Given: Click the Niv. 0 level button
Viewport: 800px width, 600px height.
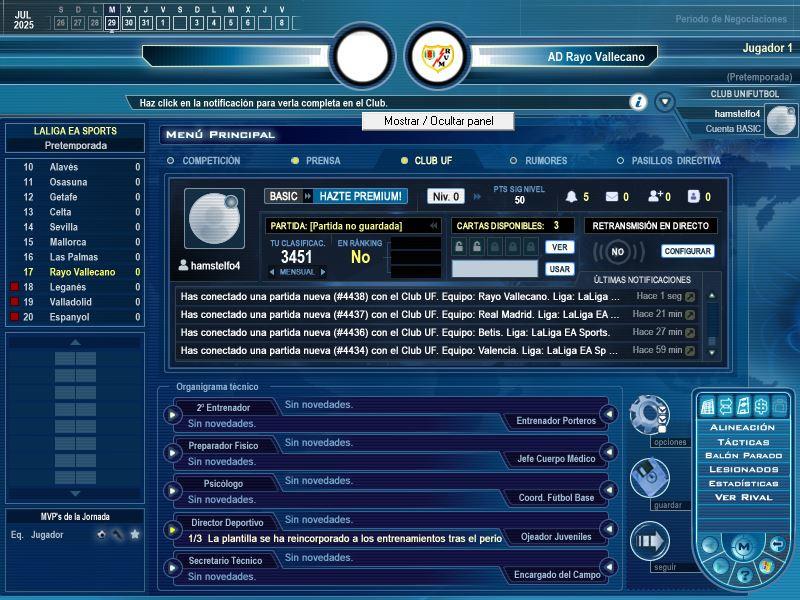Looking at the screenshot, I should pos(446,196).
